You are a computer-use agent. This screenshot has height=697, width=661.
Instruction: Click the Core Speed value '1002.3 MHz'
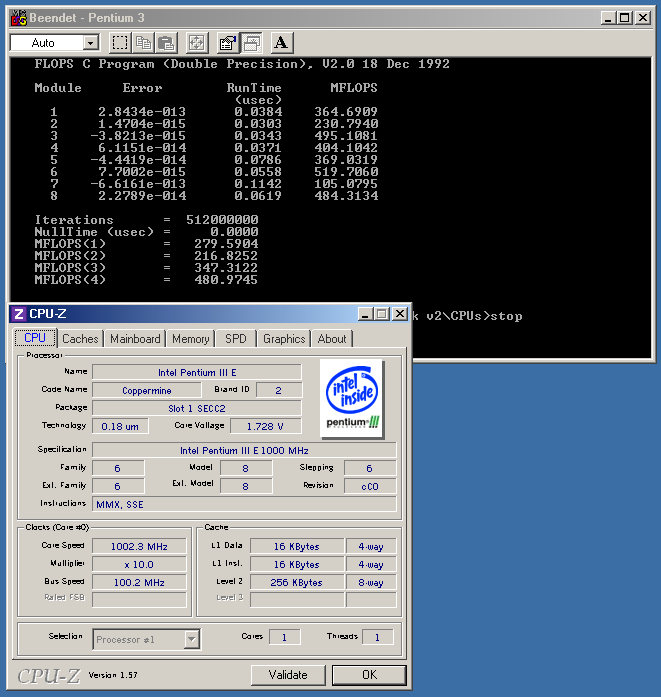pyautogui.click(x=139, y=546)
